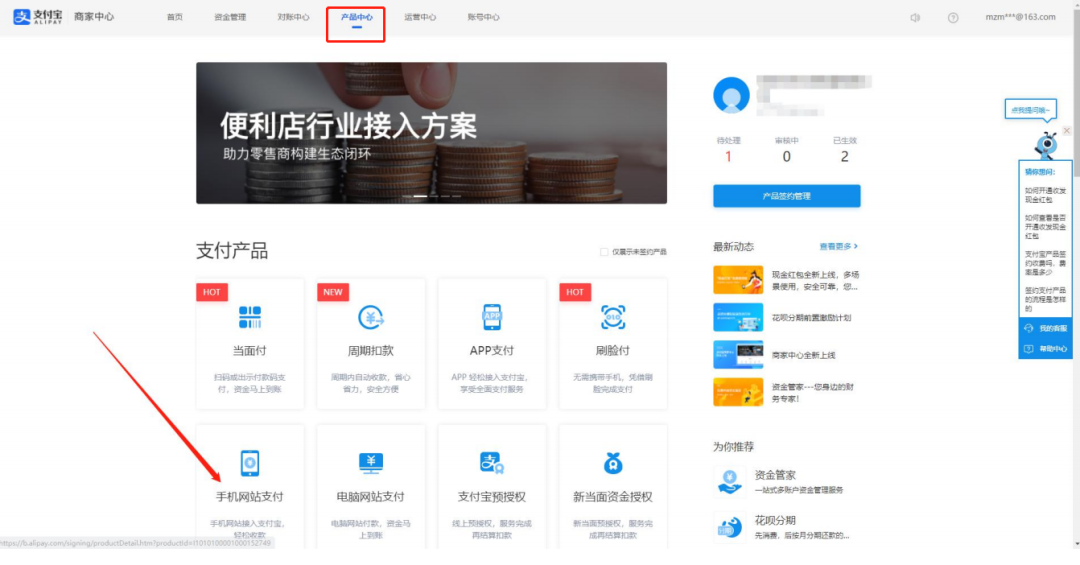1080x565 pixels.
Task: Open the 账号中心 tab
Action: pyautogui.click(x=484, y=17)
